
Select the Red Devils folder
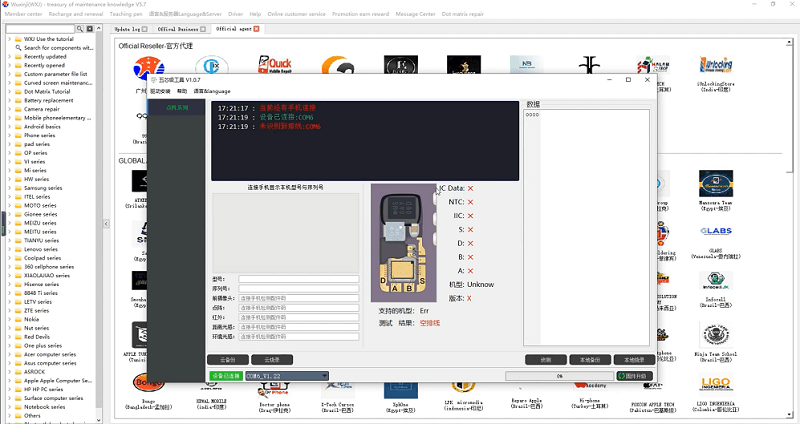37,337
